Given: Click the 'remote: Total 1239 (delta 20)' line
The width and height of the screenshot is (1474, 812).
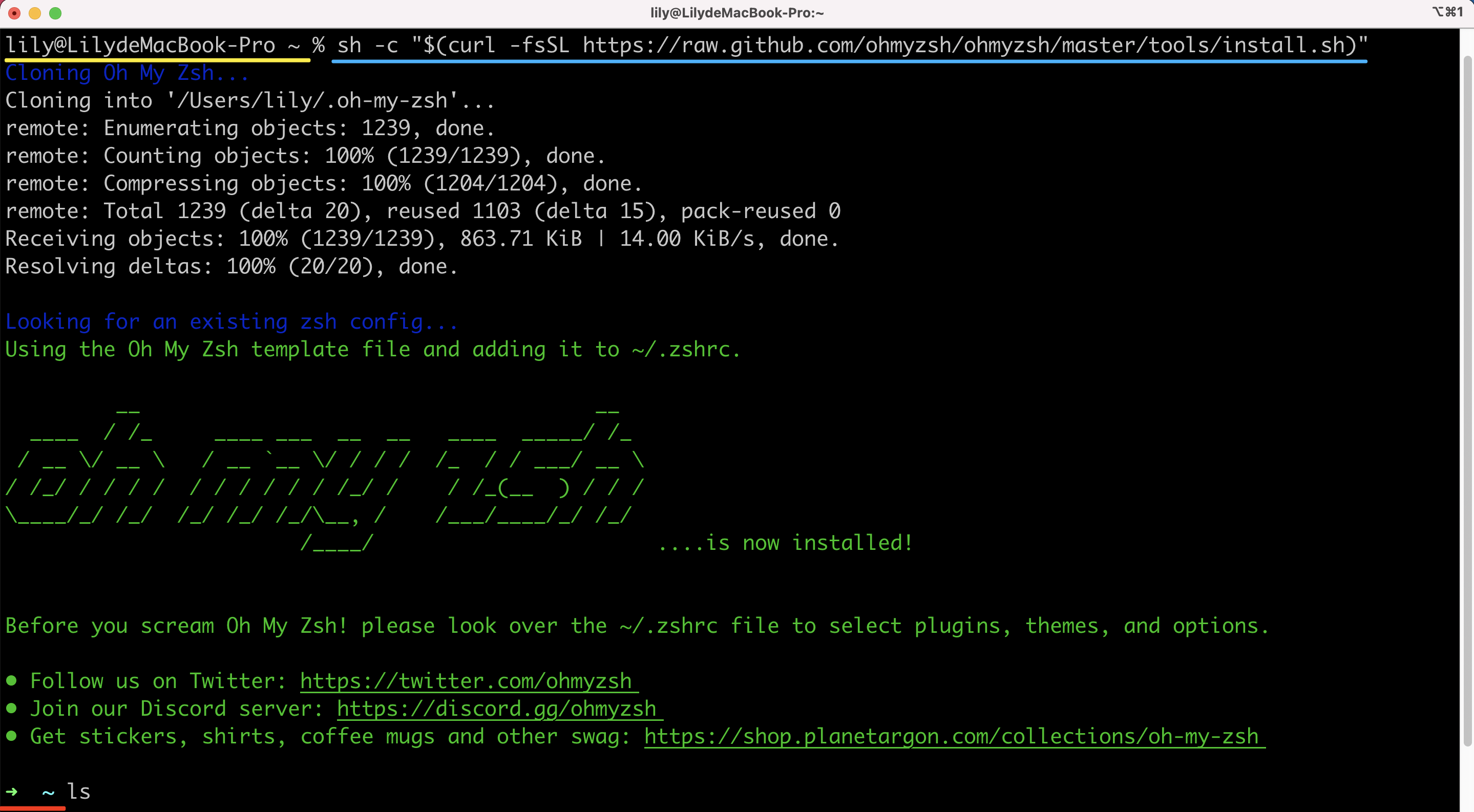Looking at the screenshot, I should [423, 211].
